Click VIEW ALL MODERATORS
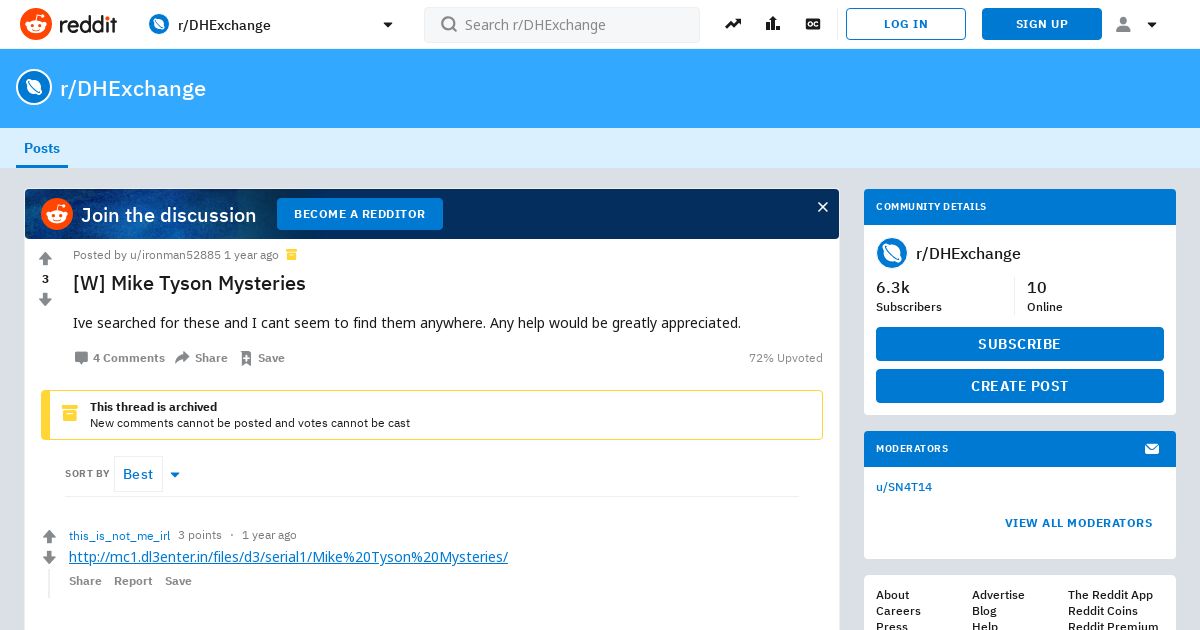 coord(1079,523)
